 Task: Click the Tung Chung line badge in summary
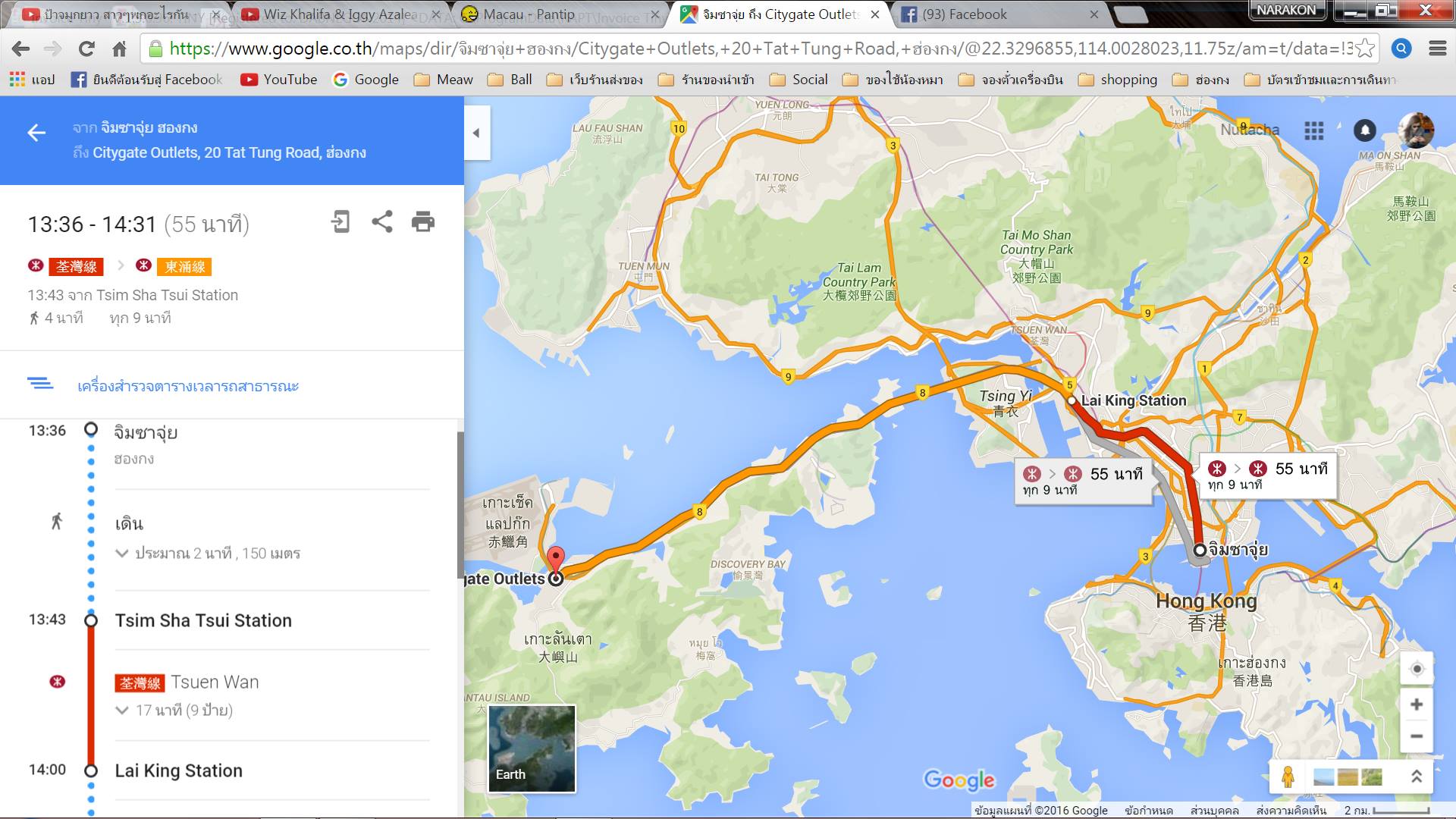[x=185, y=267]
